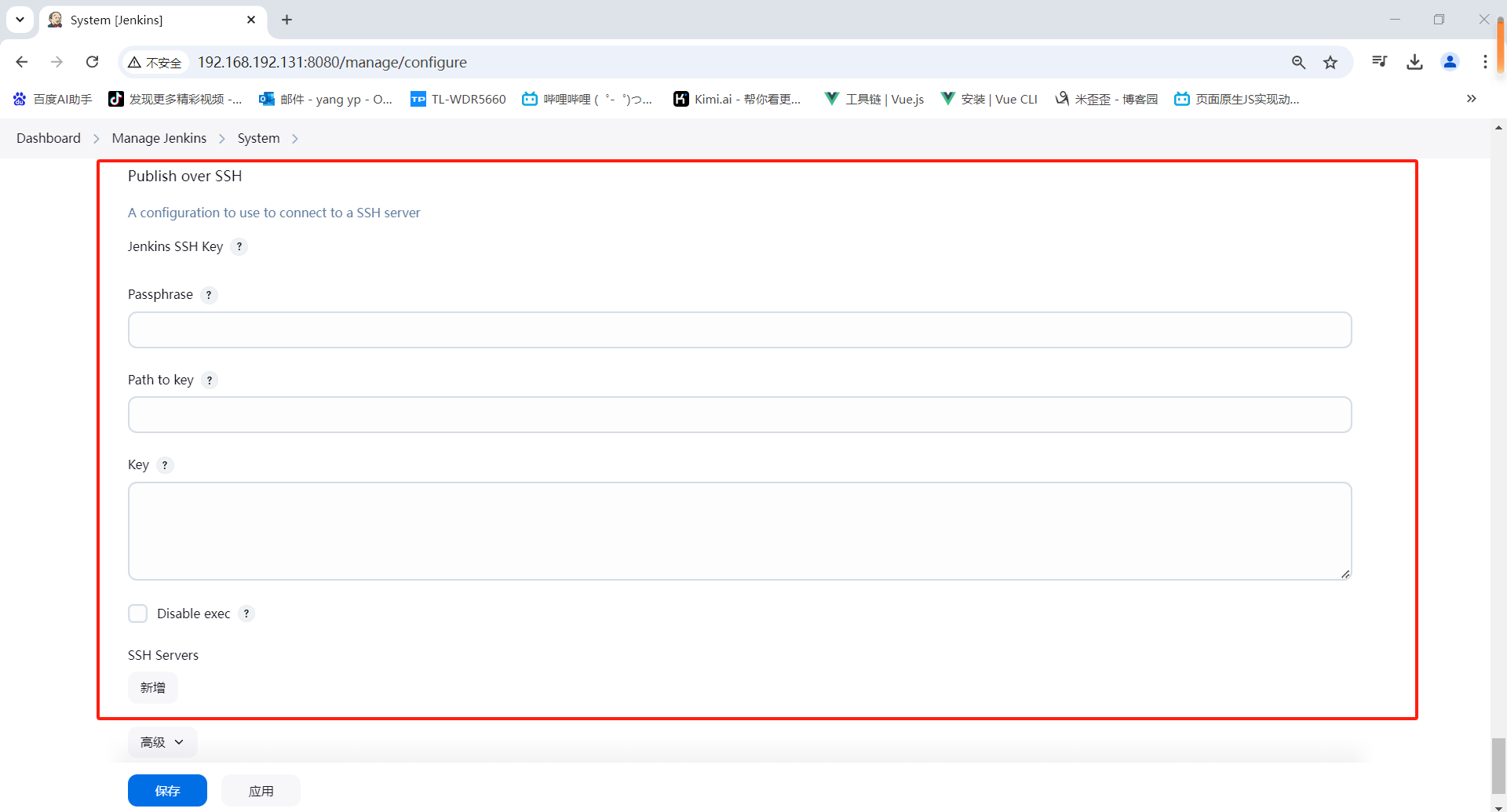Image resolution: width=1507 pixels, height=812 pixels.
Task: Click the browser forward arrow
Action: 57,62
